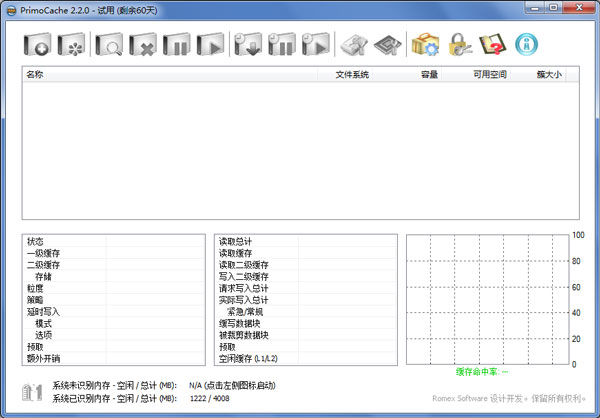Maximize the PrimoCache window
600x418 pixels.
pos(554,8)
